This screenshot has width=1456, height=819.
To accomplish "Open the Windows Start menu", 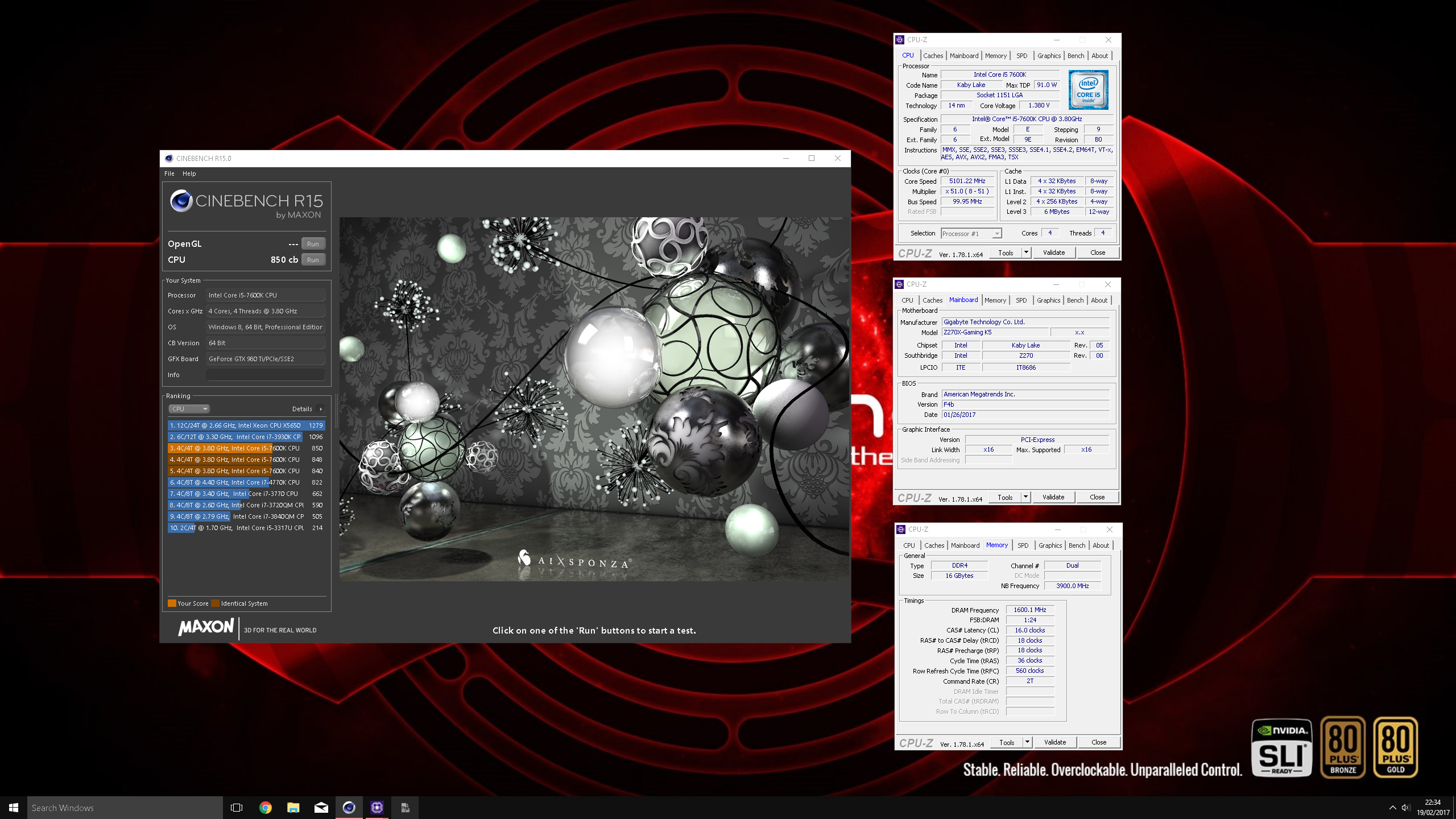I will [x=14, y=808].
